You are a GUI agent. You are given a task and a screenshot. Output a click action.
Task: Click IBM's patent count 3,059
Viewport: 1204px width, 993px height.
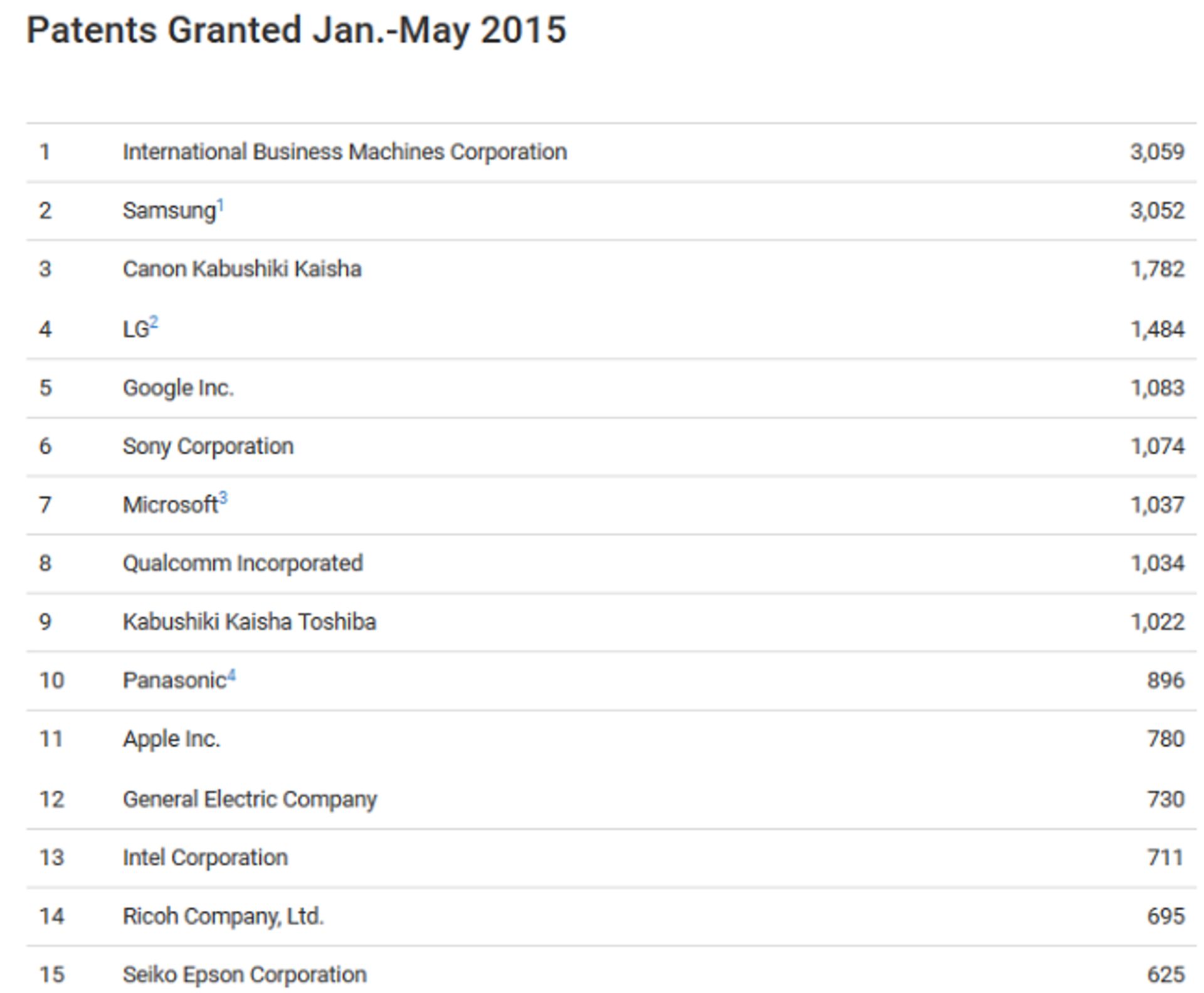tap(1156, 152)
